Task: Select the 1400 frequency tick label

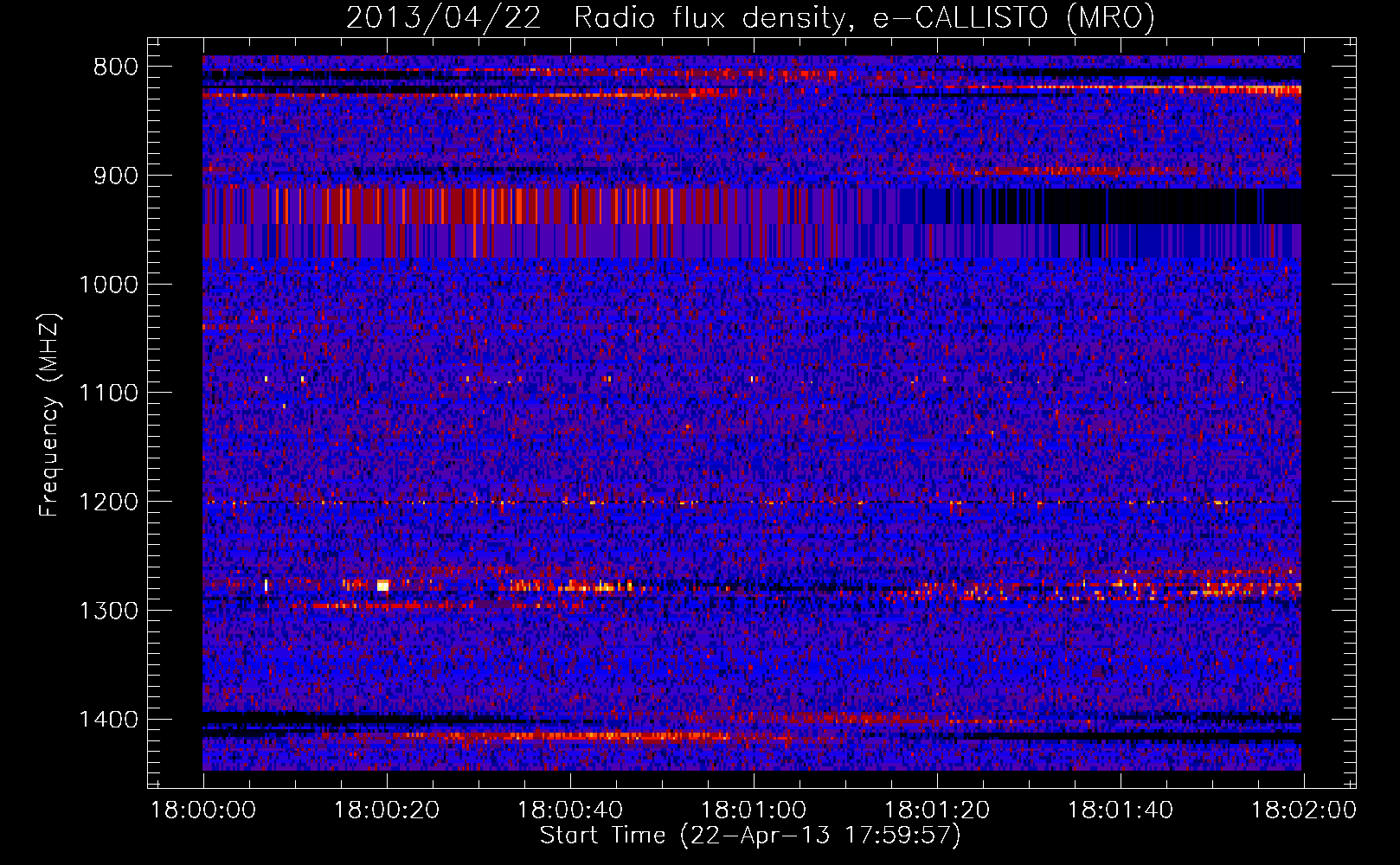Action: [108, 720]
